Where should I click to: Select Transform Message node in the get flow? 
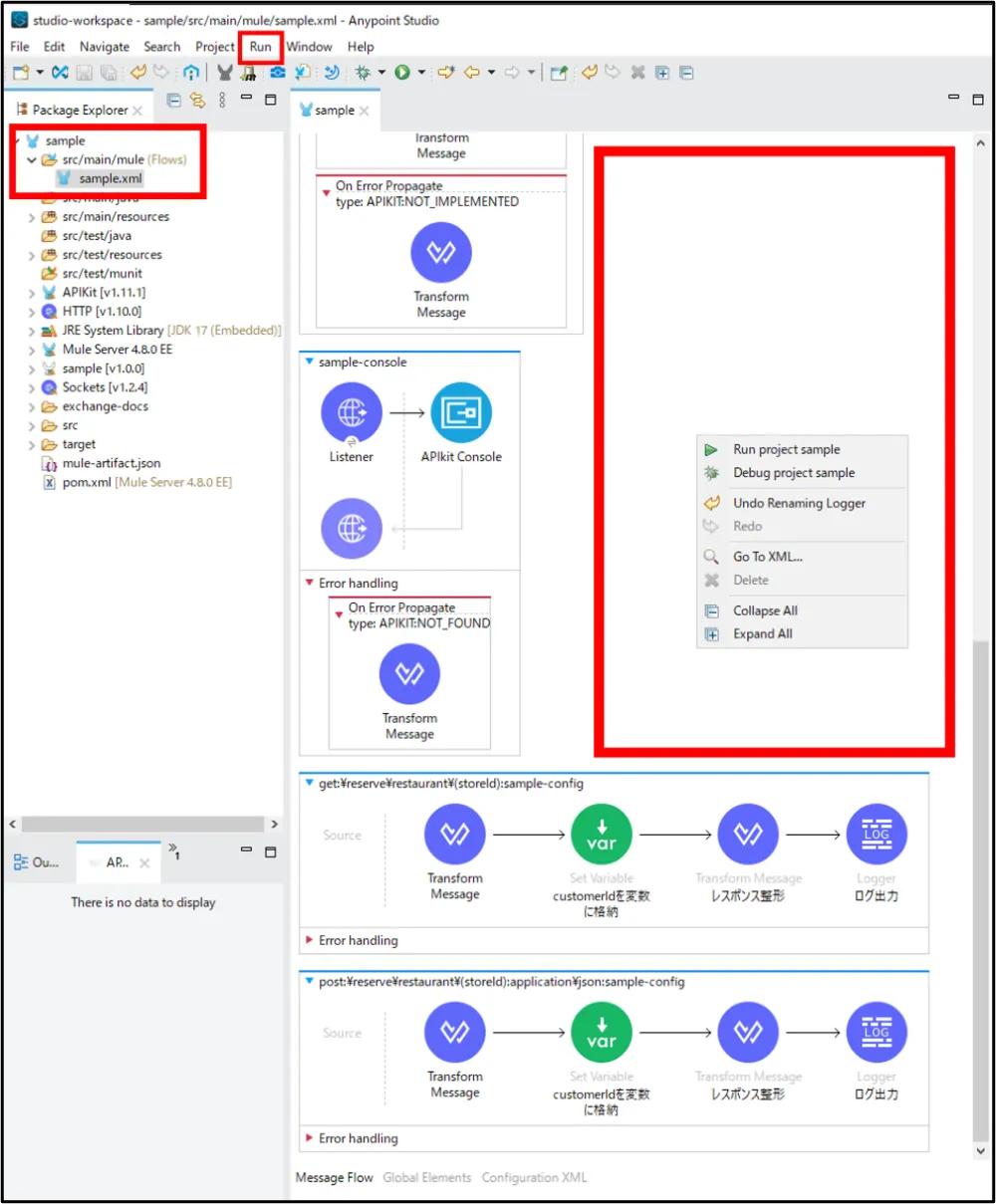455,835
